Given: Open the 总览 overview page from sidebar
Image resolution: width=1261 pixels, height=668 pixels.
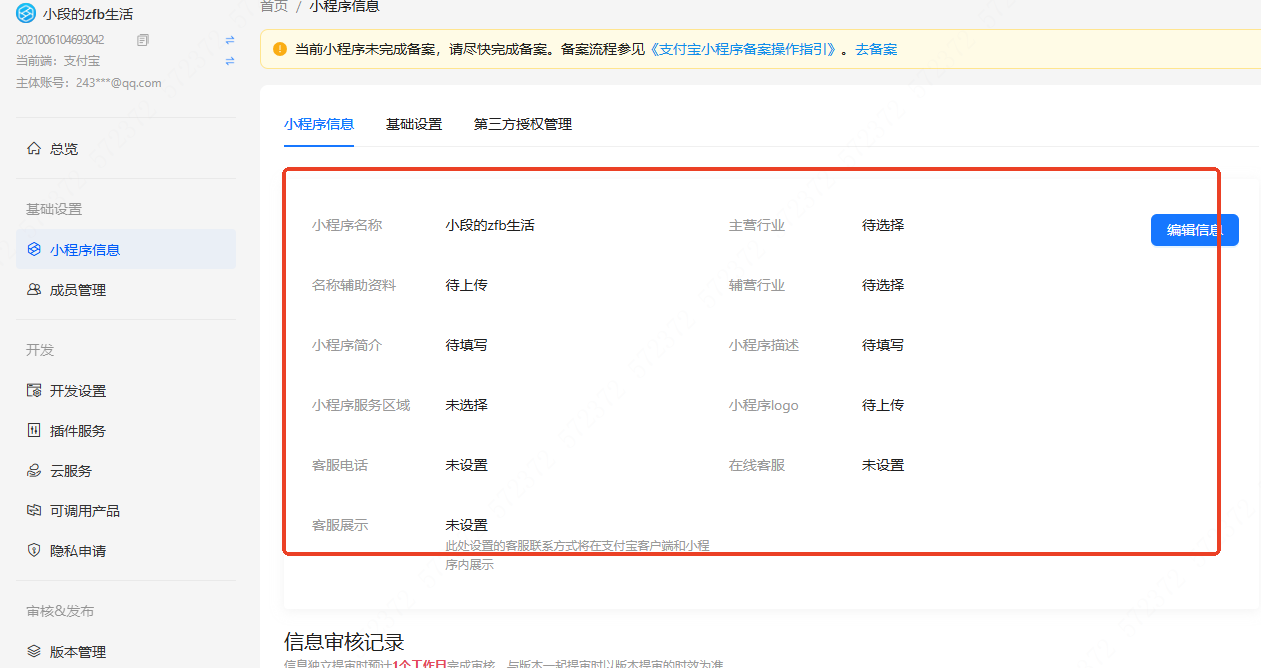Looking at the screenshot, I should pos(62,148).
